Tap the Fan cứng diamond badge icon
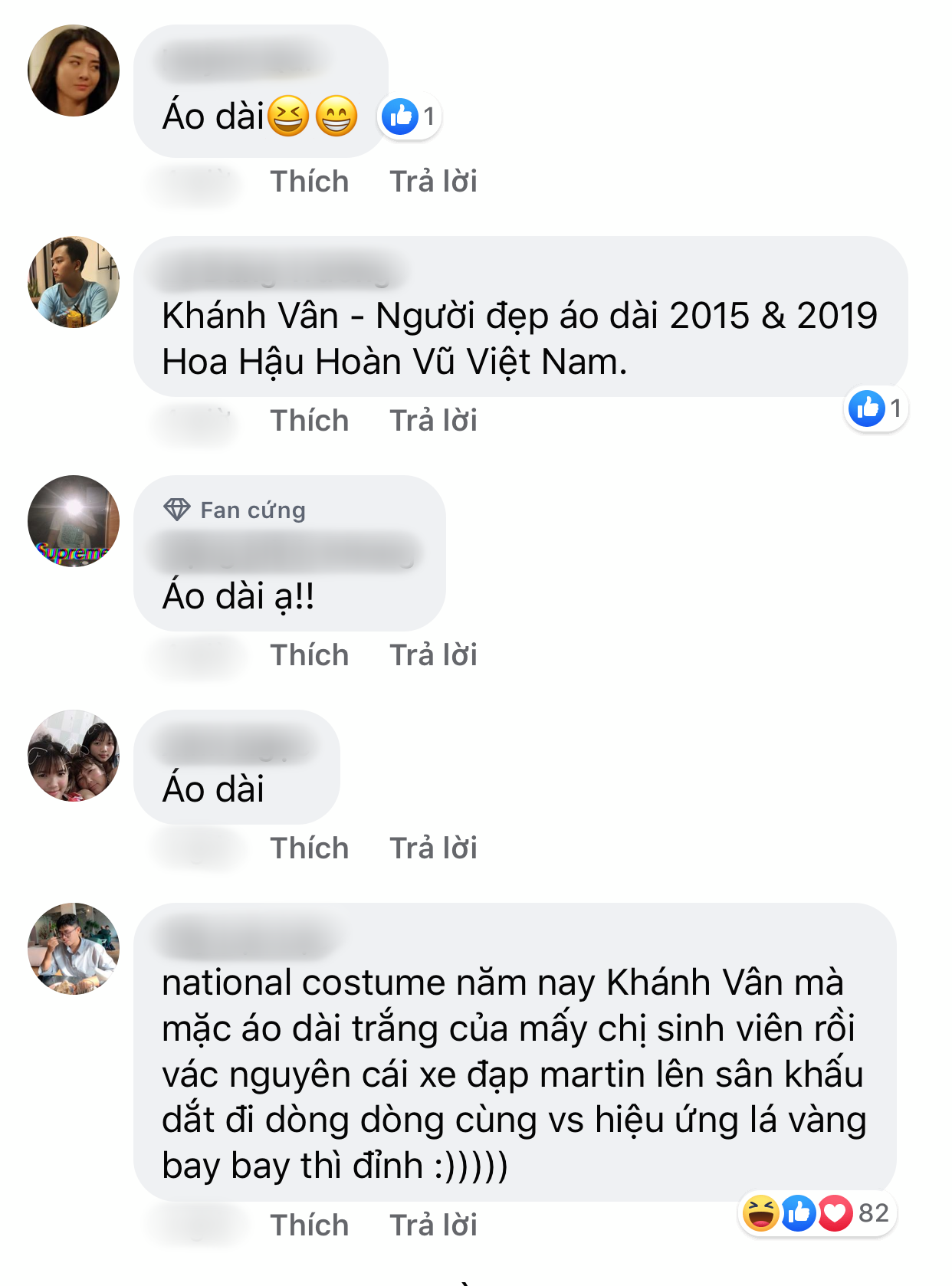This screenshot has width=952, height=1286. [177, 510]
